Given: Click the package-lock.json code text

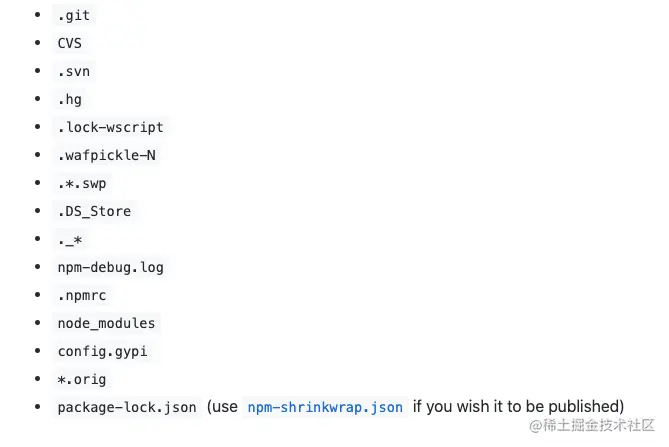Looking at the screenshot, I should pyautogui.click(x=127, y=407).
